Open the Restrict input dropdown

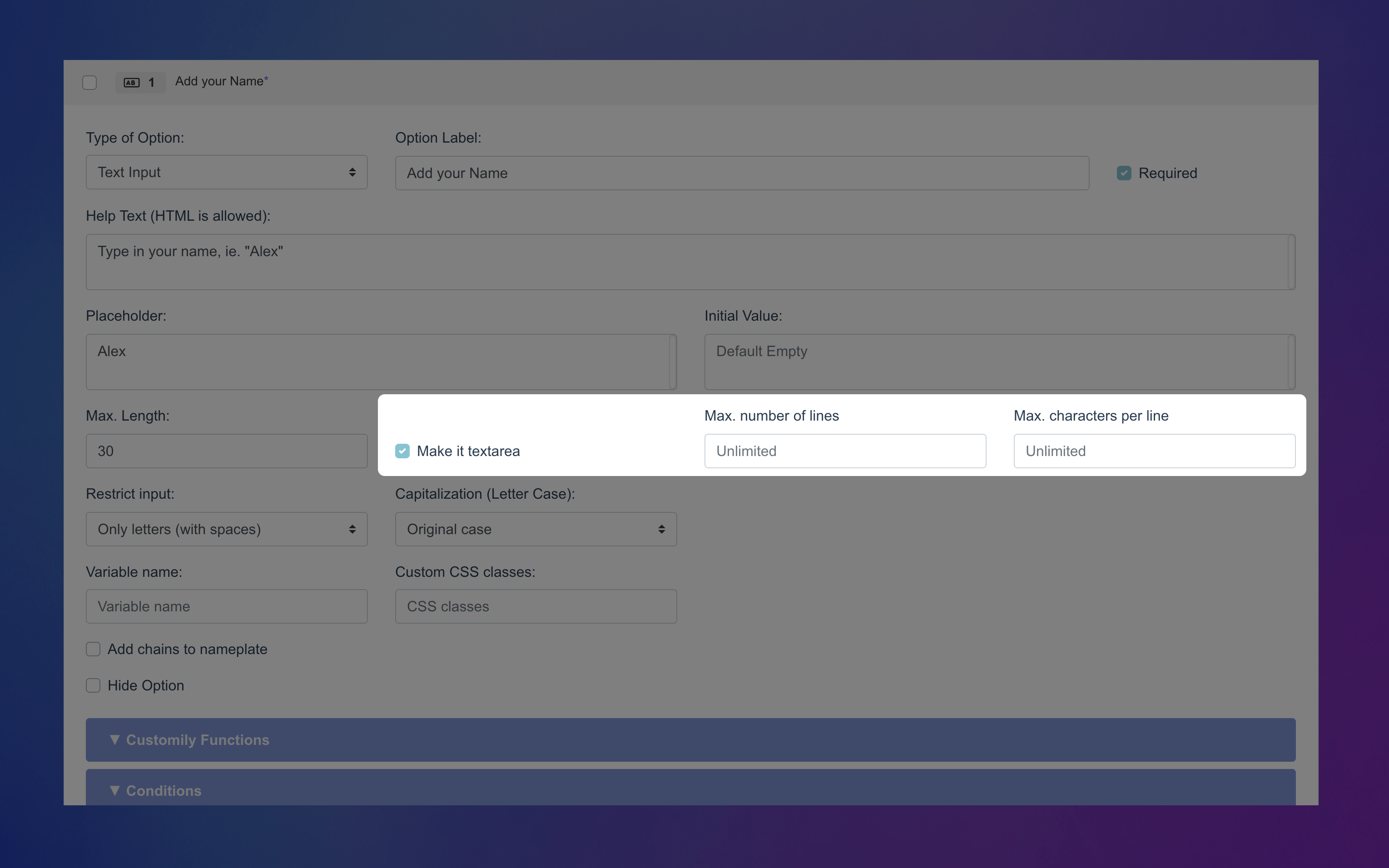[x=226, y=529]
